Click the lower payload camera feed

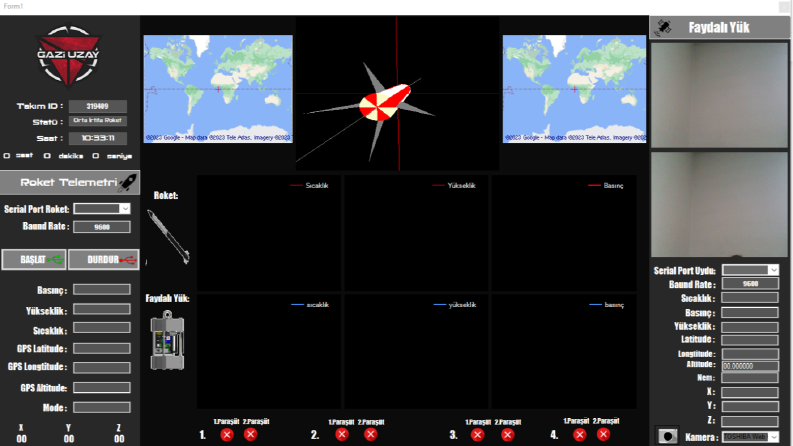[x=720, y=204]
